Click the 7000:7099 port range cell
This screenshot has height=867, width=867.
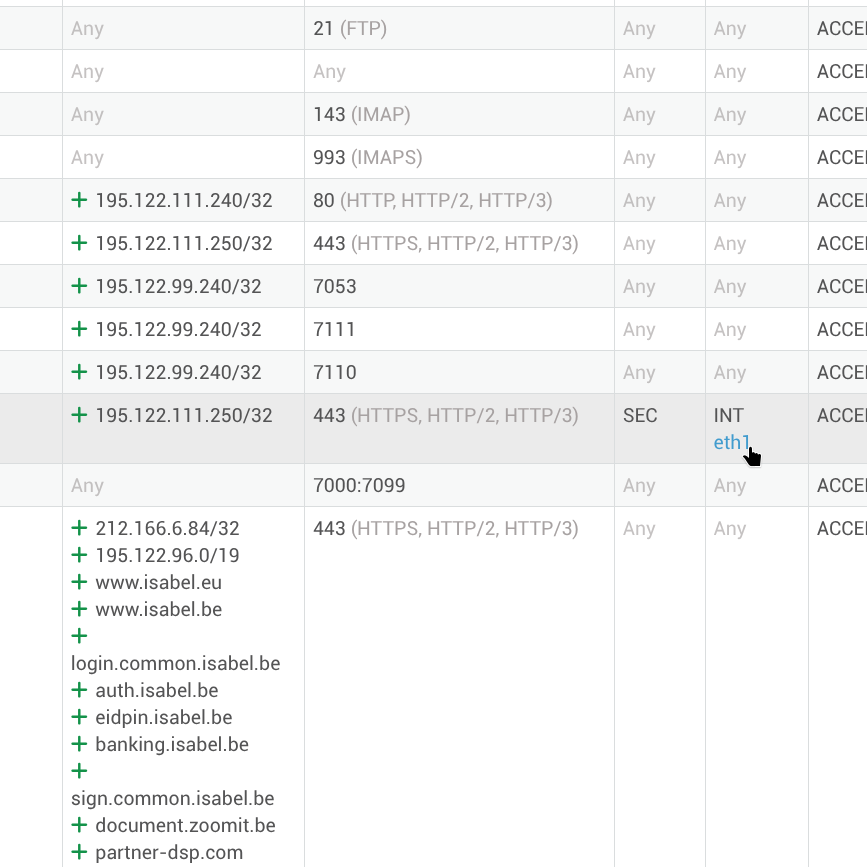[x=359, y=486]
